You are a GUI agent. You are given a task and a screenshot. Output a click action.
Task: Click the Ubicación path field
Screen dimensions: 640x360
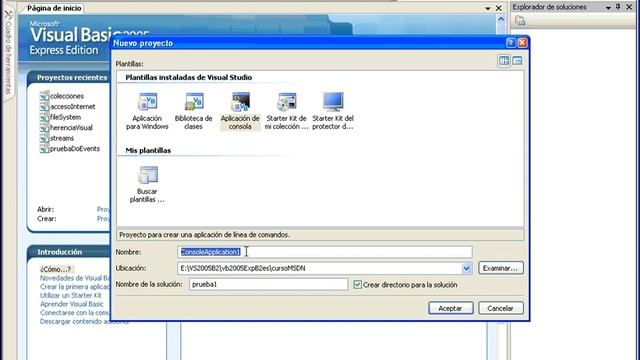click(x=320, y=268)
